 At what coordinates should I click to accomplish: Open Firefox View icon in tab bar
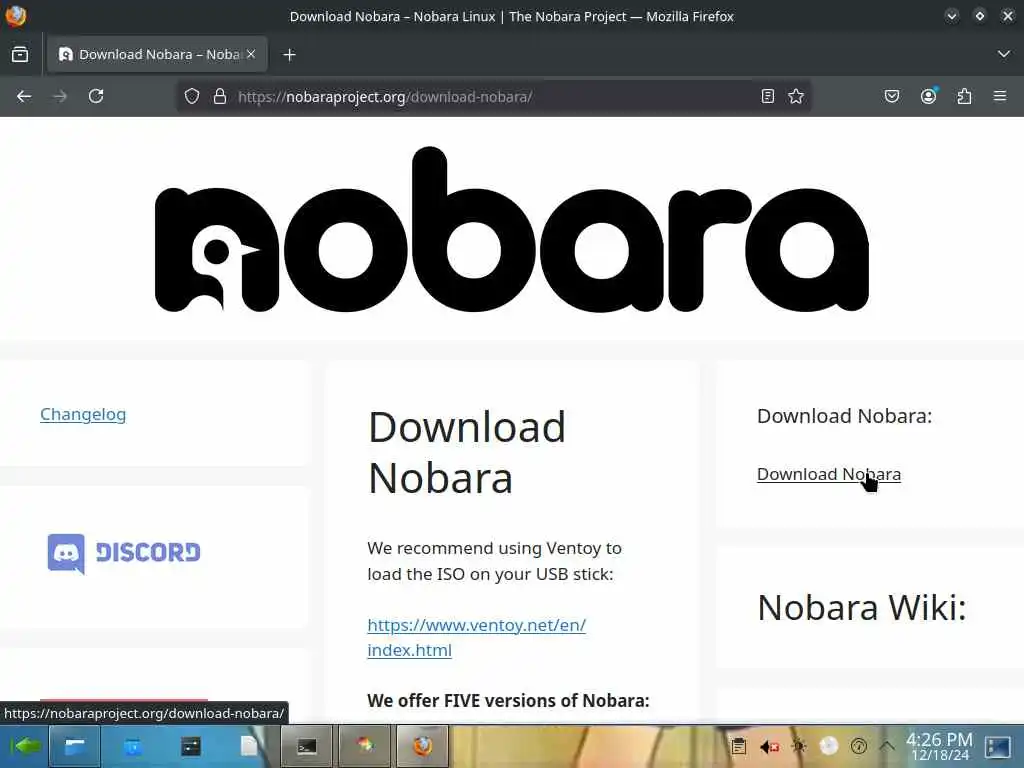tap(20, 55)
